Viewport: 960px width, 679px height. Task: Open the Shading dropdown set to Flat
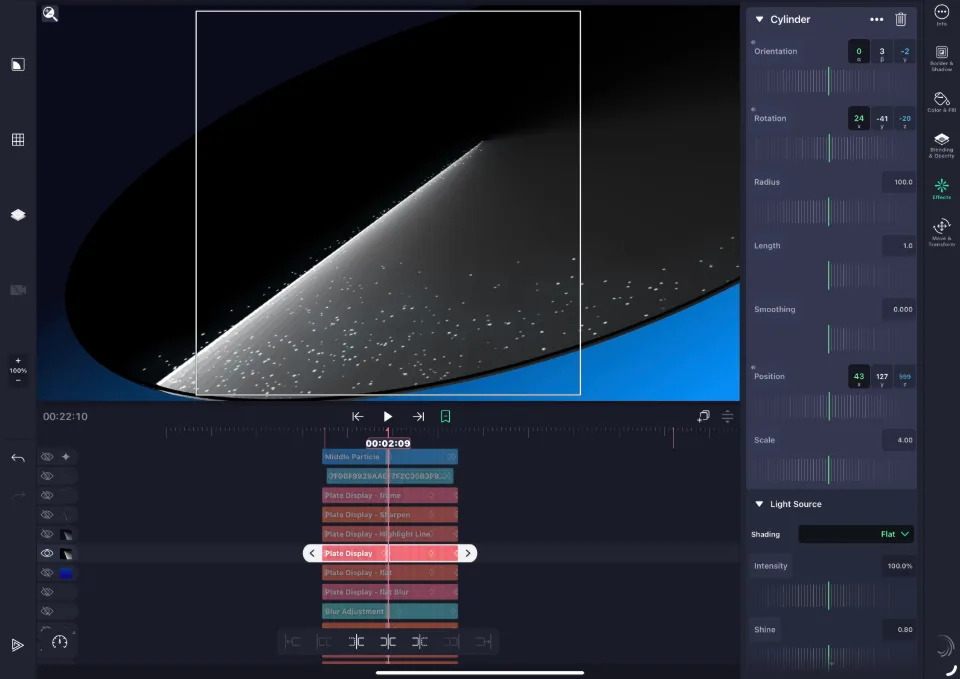pyautogui.click(x=856, y=534)
